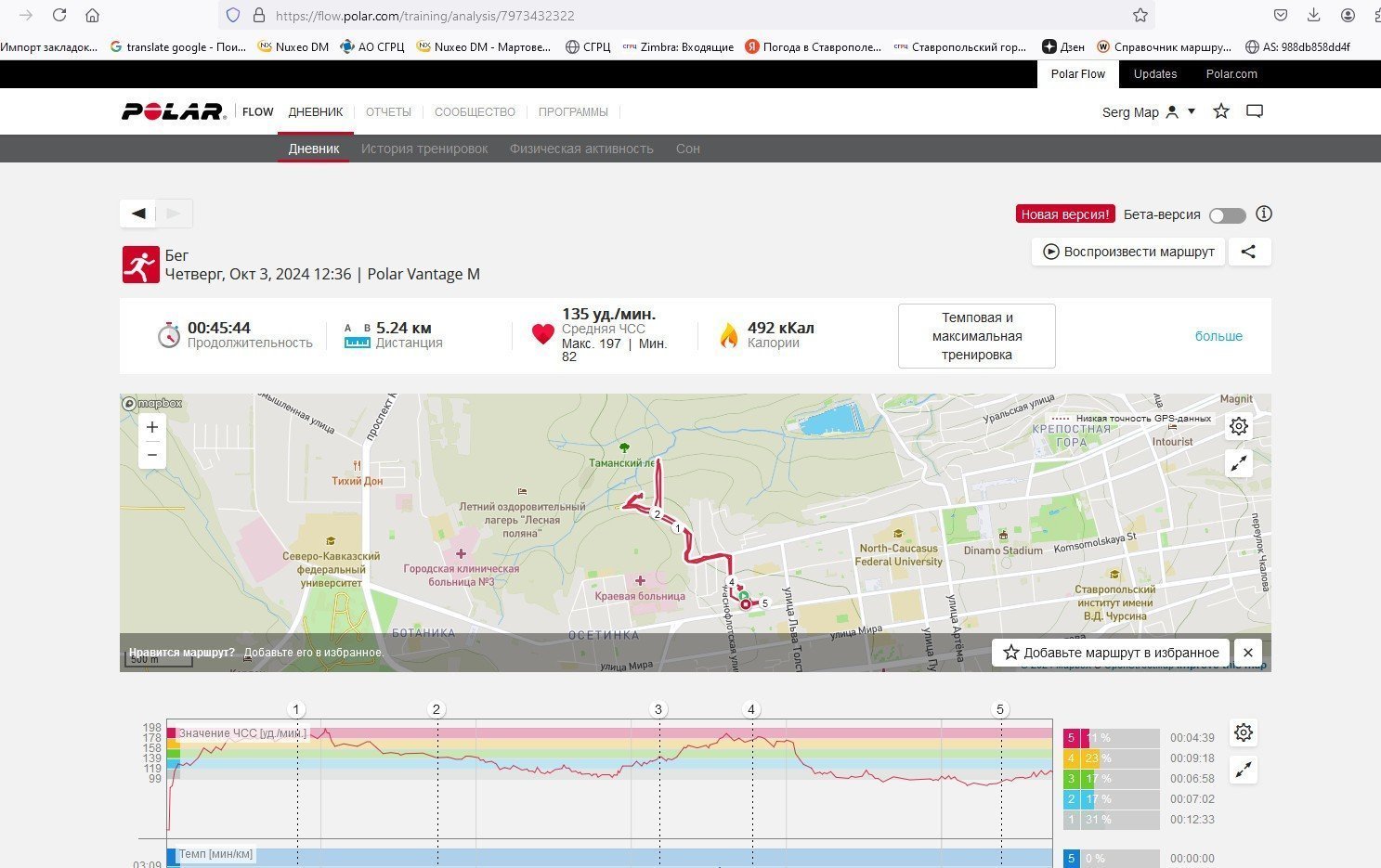The width and height of the screenshot is (1381, 868).
Task: Zoom out on the route map
Action: (152, 455)
